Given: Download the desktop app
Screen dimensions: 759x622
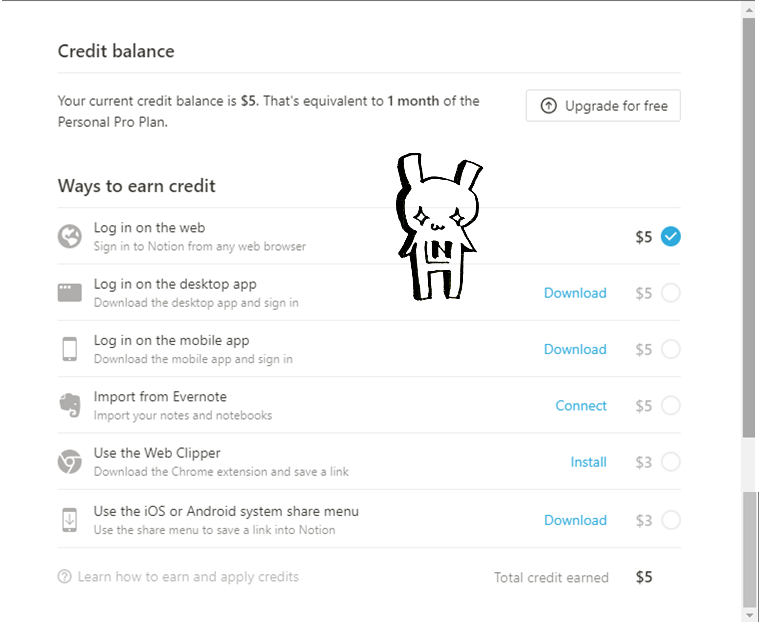Looking at the screenshot, I should (575, 293).
